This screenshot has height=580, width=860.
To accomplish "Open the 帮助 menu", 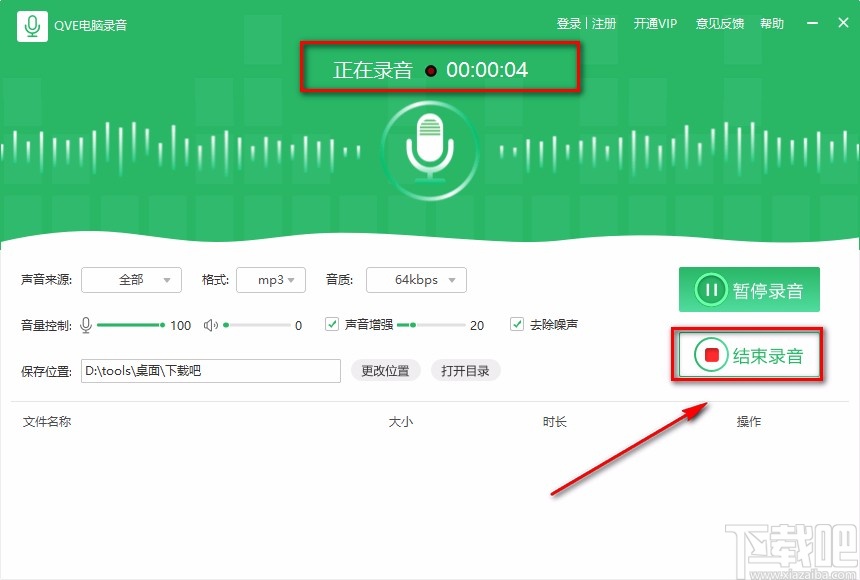I will pos(772,23).
